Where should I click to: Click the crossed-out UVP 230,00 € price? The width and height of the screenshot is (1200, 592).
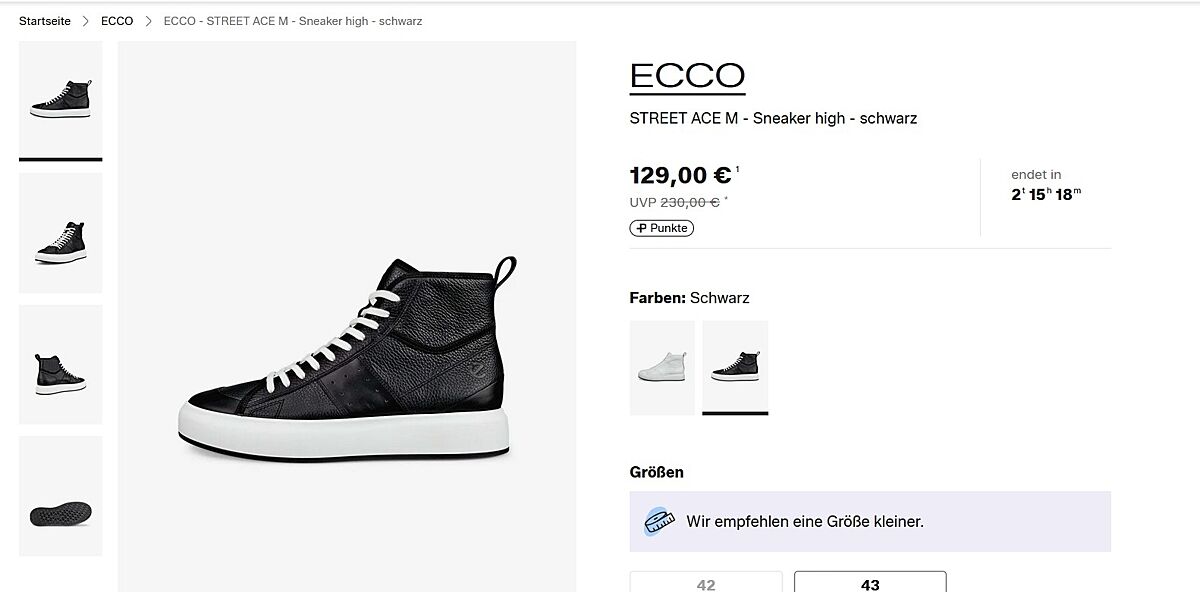point(689,202)
